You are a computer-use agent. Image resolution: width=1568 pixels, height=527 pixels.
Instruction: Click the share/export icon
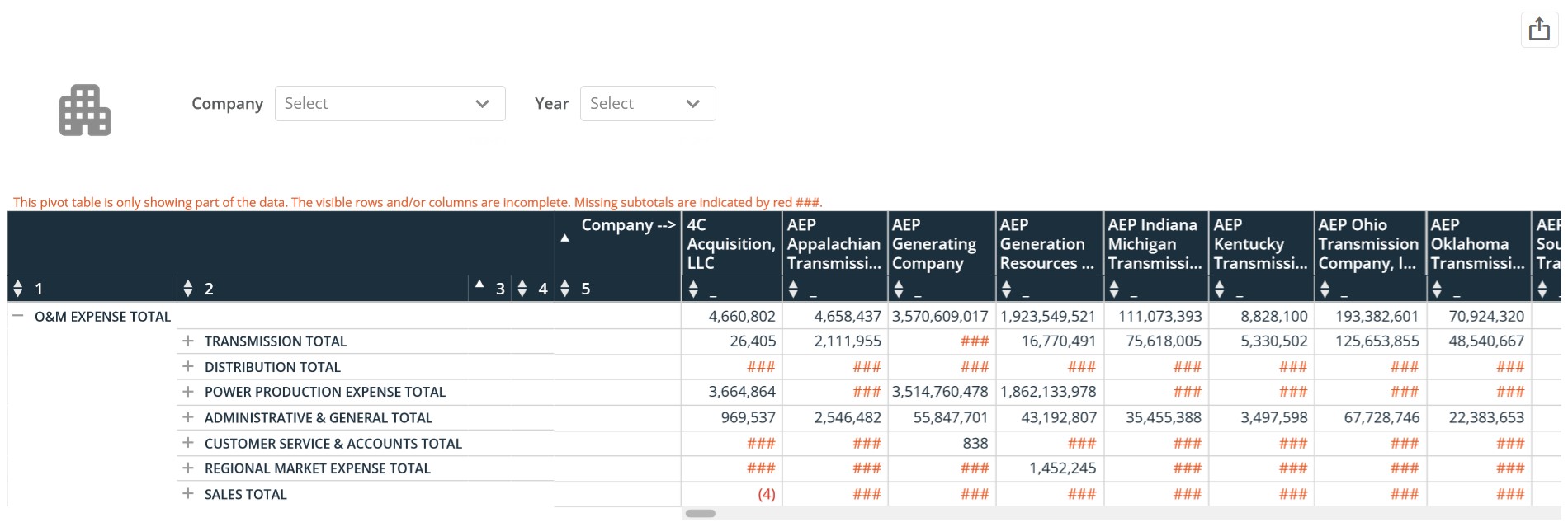point(1539,30)
